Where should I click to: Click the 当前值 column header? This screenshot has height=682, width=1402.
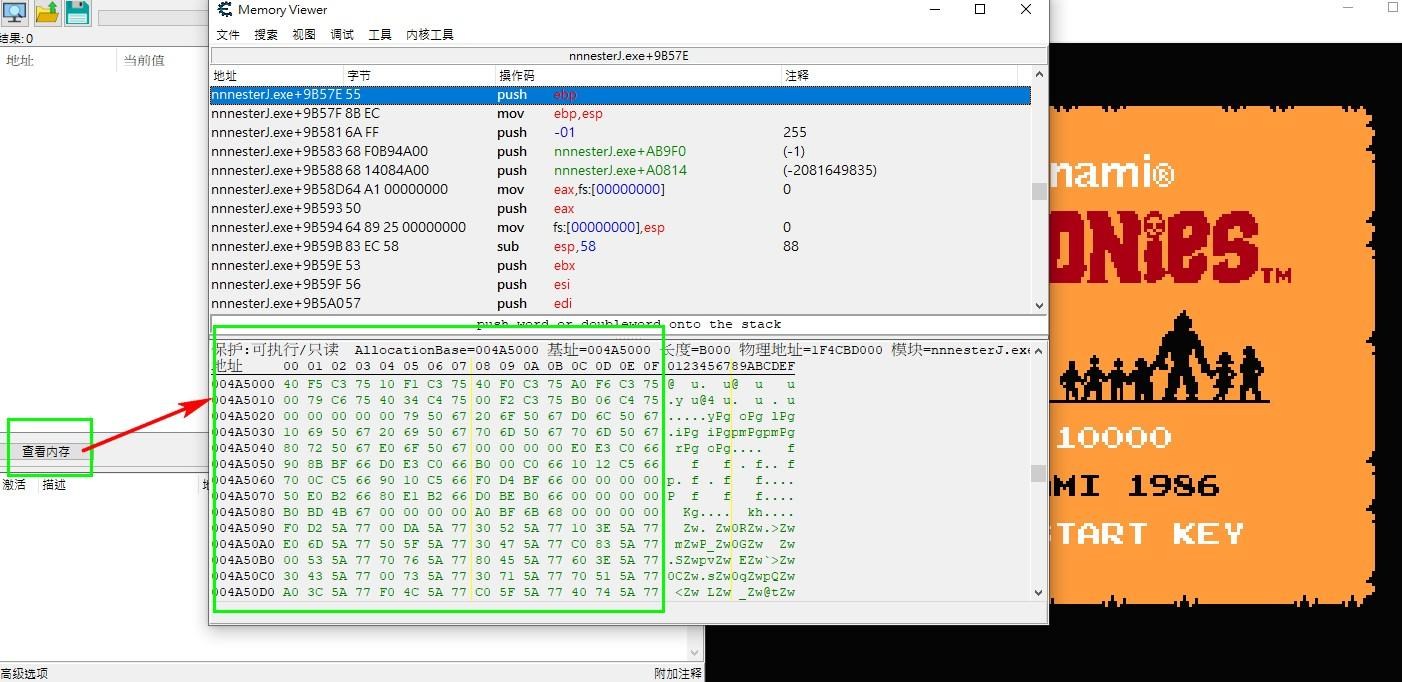[144, 60]
